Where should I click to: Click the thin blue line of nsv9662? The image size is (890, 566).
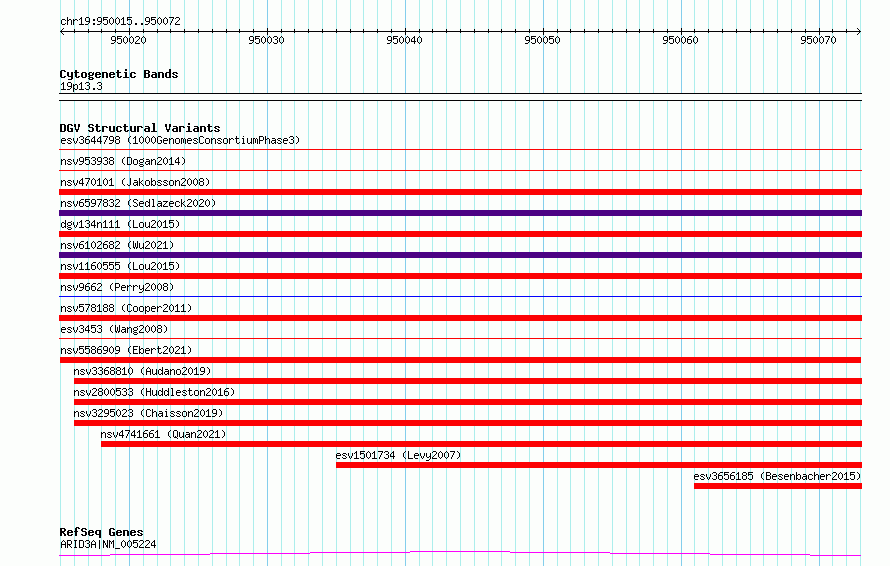(x=460, y=296)
